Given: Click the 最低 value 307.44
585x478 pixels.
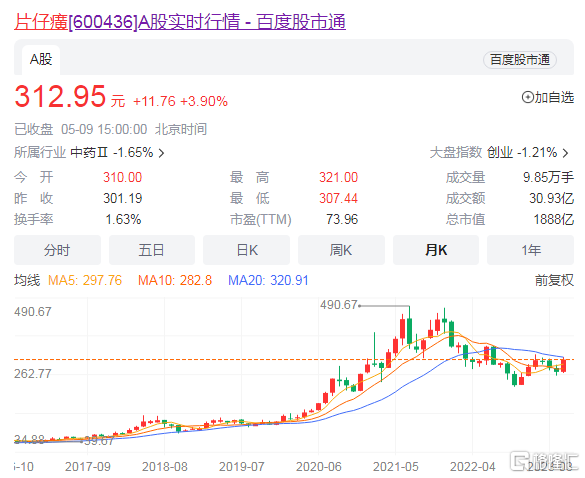Looking at the screenshot, I should pyautogui.click(x=338, y=198).
